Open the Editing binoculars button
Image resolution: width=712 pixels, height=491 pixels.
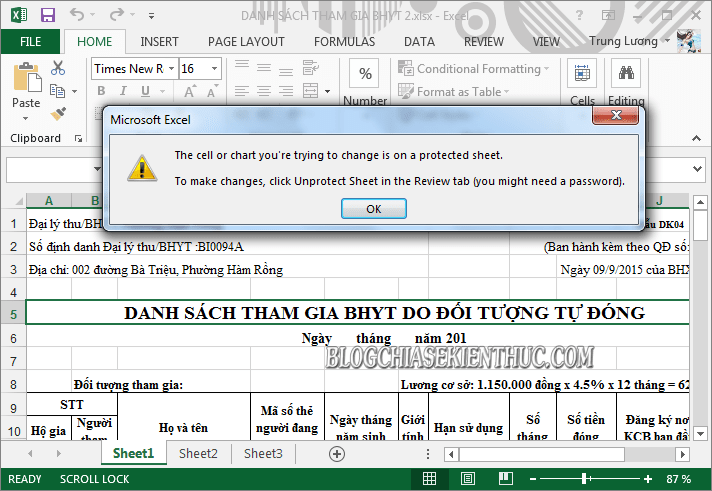pyautogui.click(x=626, y=74)
